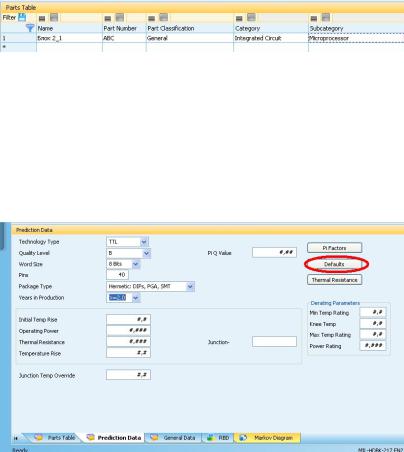Click the Name column header
The height and width of the screenshot is (452, 404).
pos(69,28)
